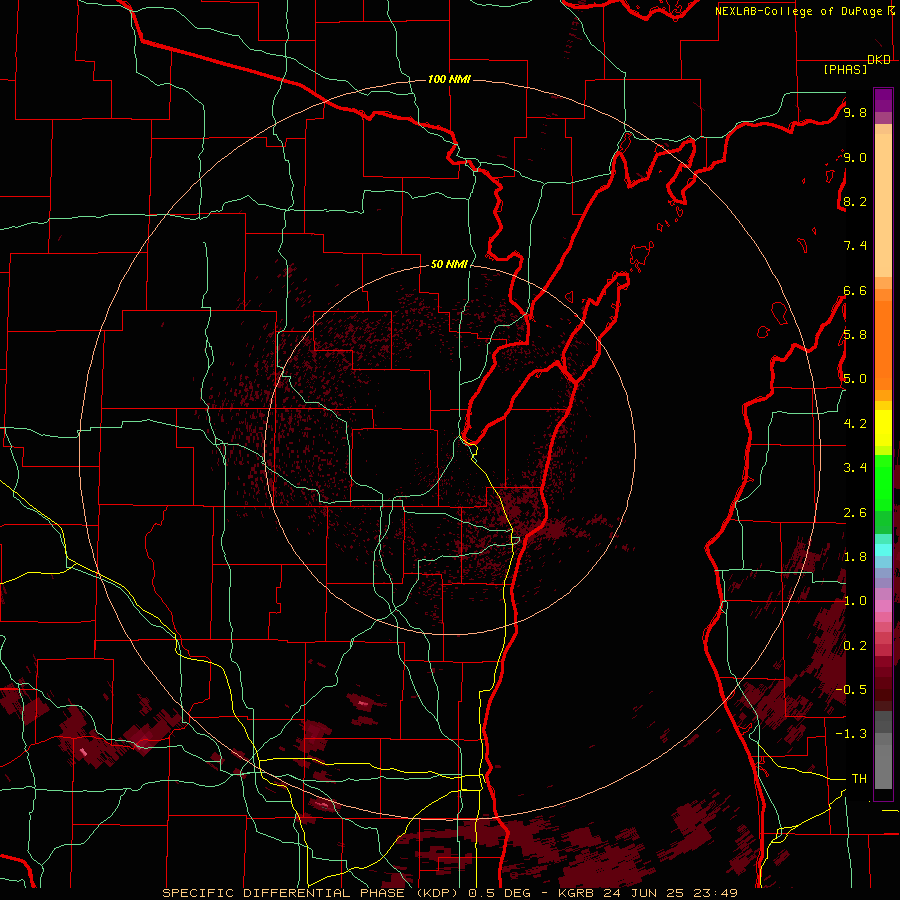Click the 1.0 legend value

click(x=855, y=601)
